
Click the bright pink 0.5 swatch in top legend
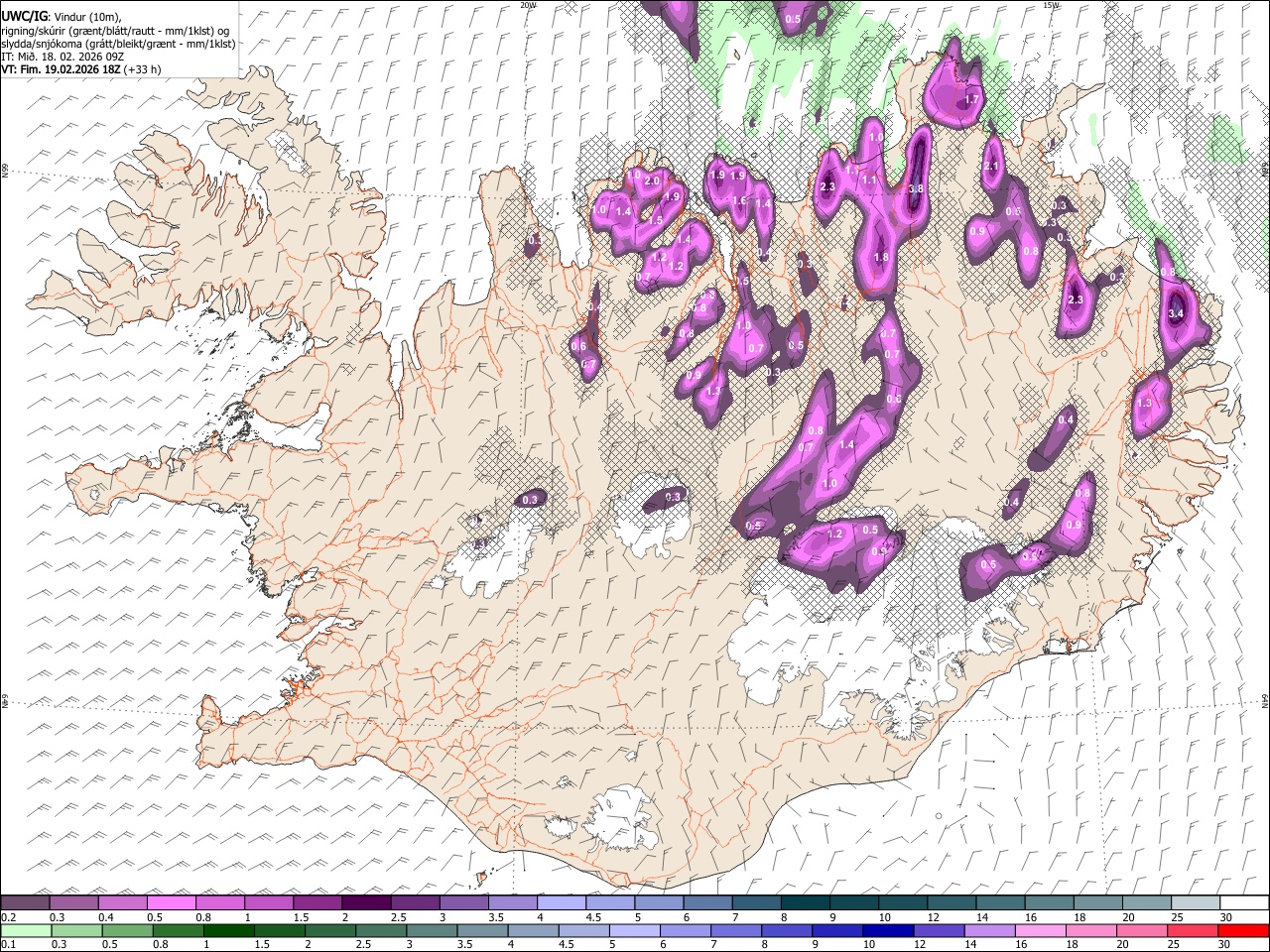pos(172,903)
